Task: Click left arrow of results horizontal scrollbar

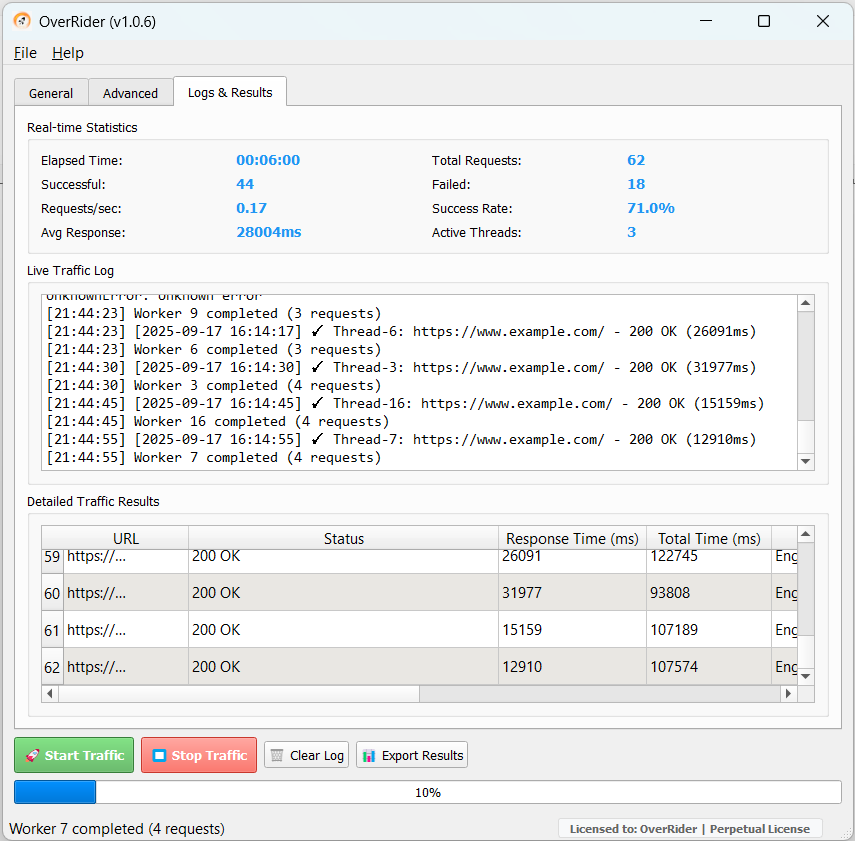Action: [x=50, y=693]
